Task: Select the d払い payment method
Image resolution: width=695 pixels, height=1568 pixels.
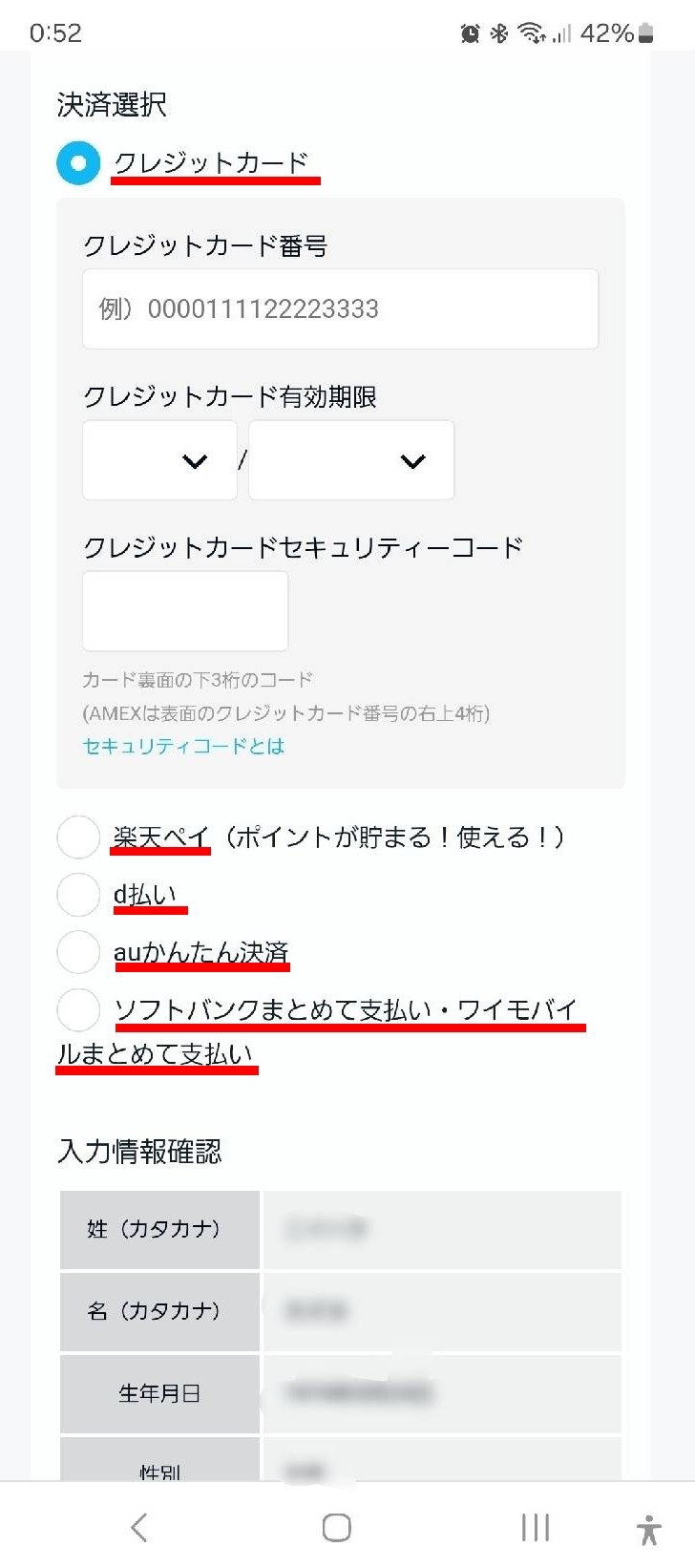Action: [78, 895]
